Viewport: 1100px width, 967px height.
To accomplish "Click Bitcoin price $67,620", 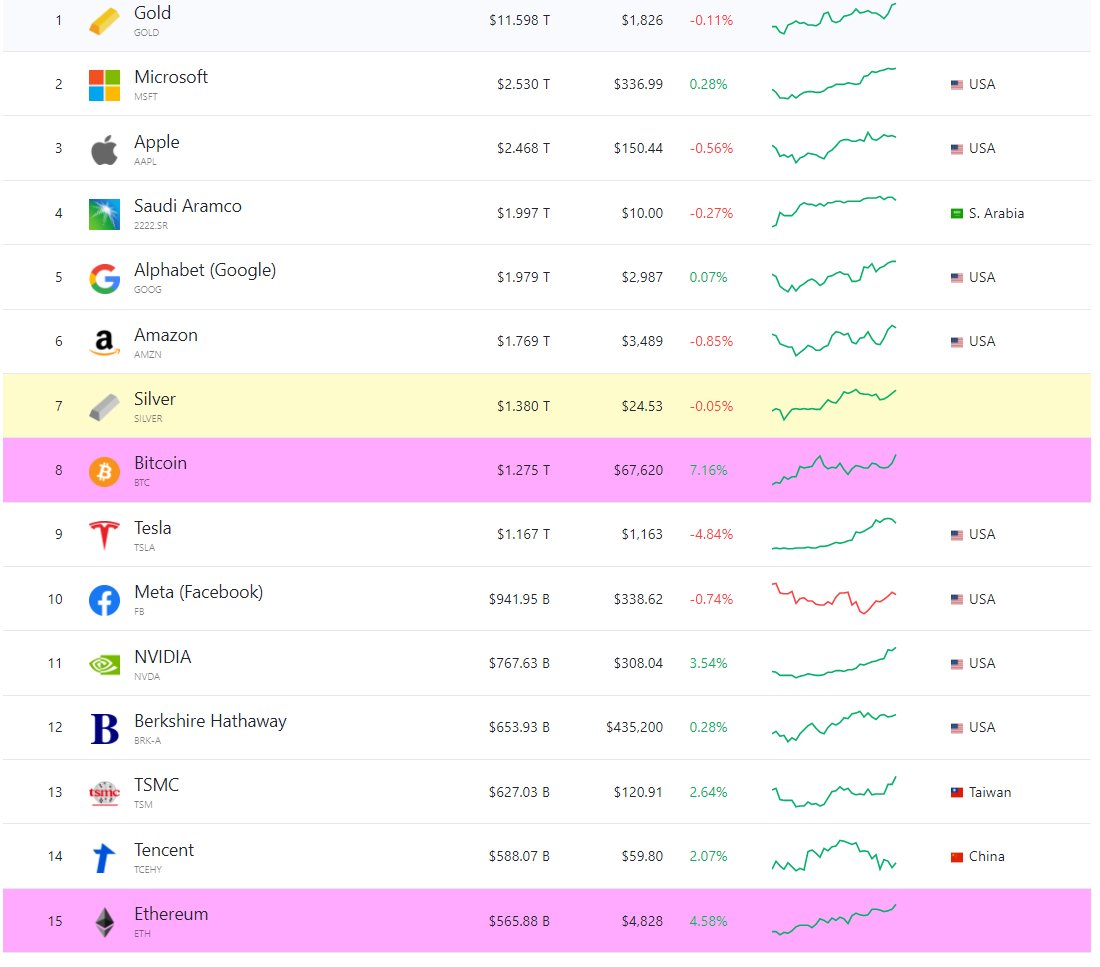I will tap(638, 471).
